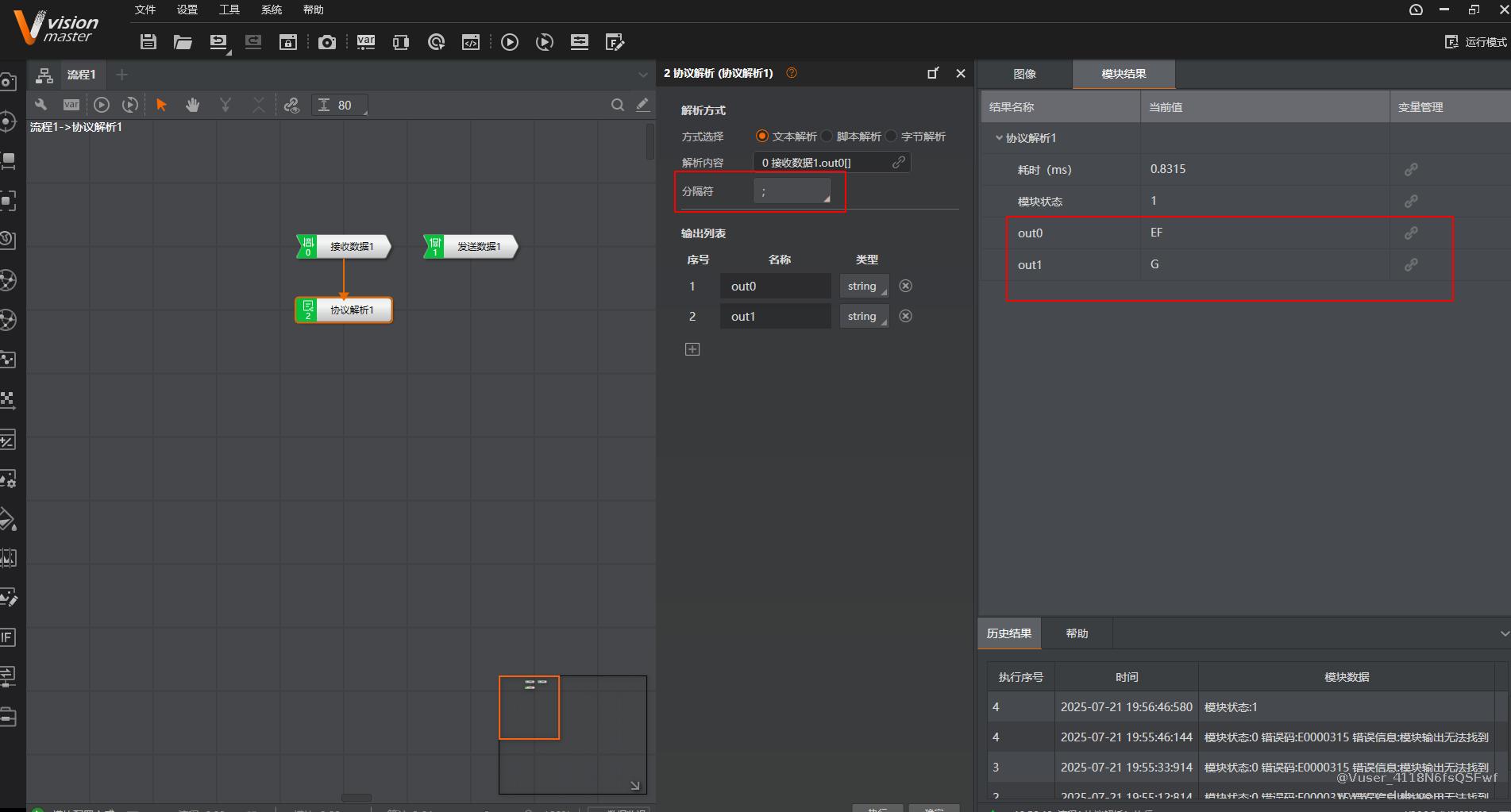This screenshot has width=1511, height=812.
Task: Click the link icon for out1 result
Action: [x=1411, y=264]
